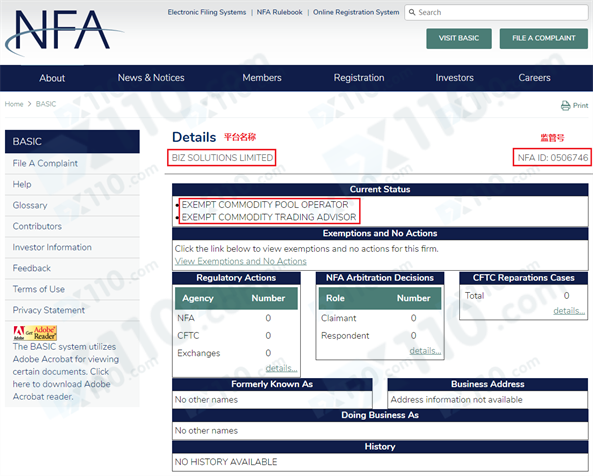This screenshot has height=476, width=593.
Task: Open the Get Adobe Reader badge
Action: point(35,333)
